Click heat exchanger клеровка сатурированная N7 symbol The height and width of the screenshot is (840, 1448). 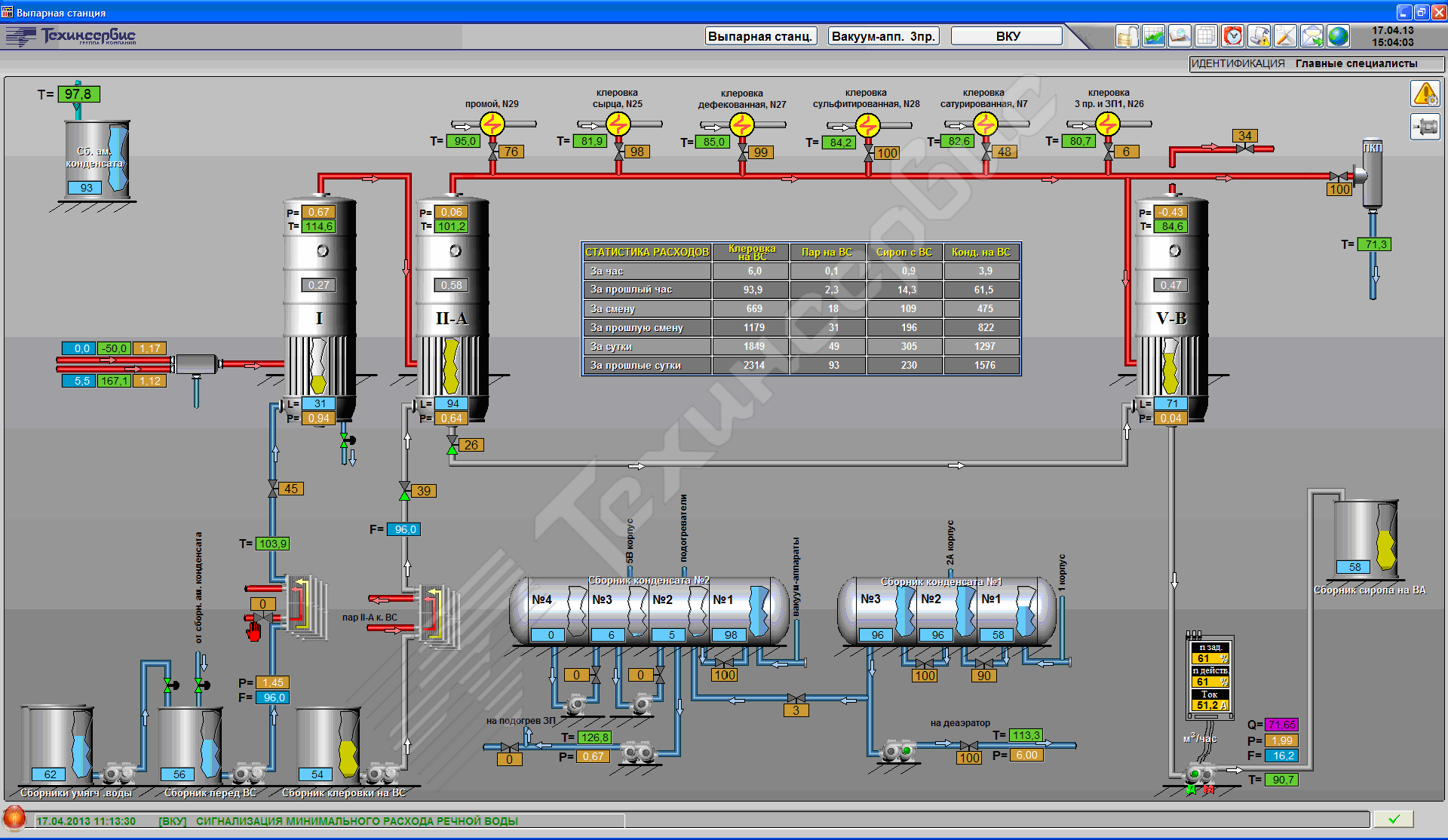pos(985,124)
